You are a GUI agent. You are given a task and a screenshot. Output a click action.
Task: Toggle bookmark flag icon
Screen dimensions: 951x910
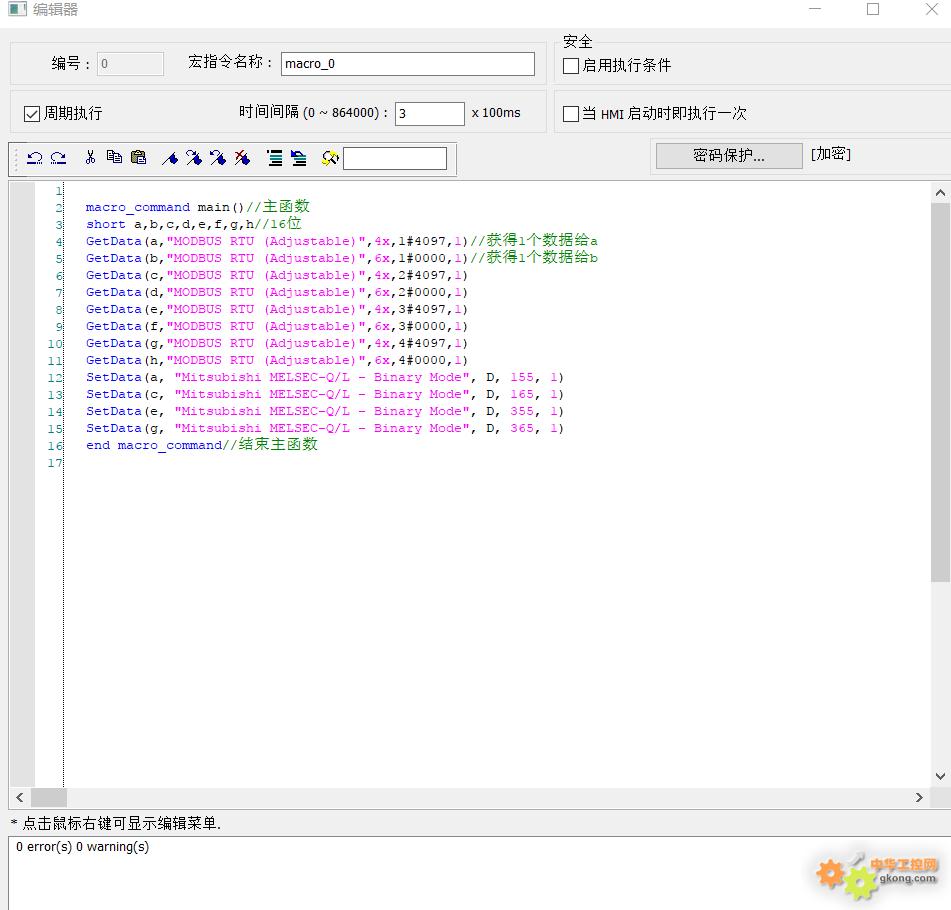(x=170, y=158)
